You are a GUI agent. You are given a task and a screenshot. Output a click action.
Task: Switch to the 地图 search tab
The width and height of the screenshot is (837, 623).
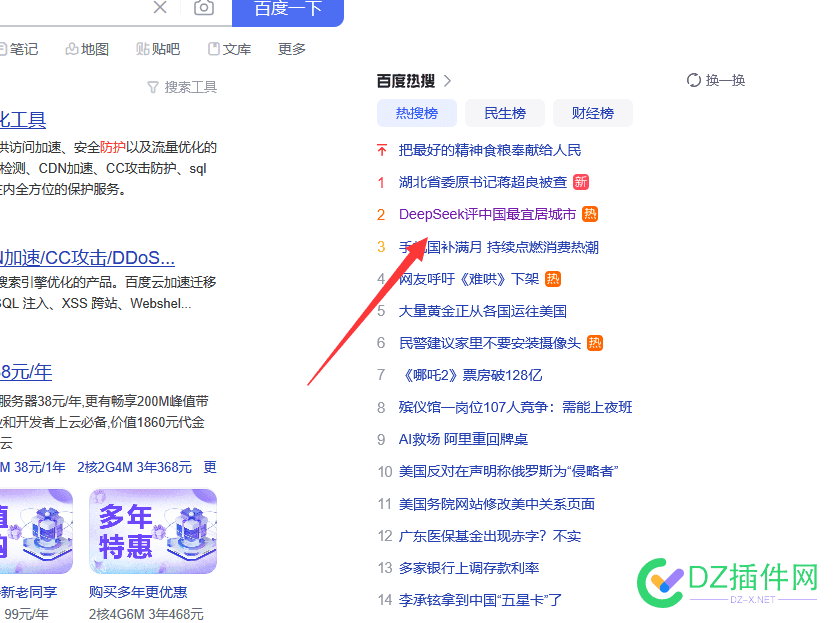[88, 49]
